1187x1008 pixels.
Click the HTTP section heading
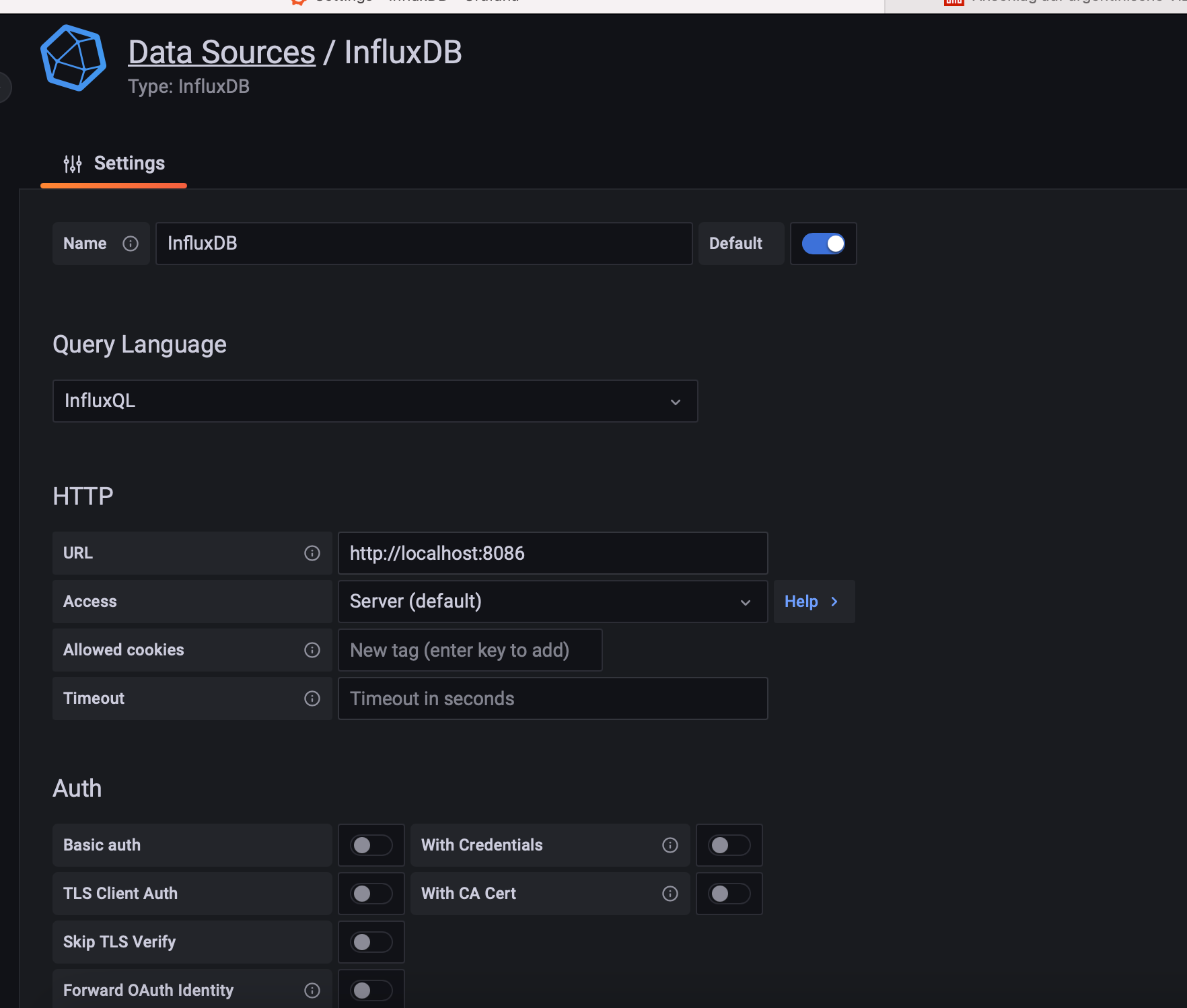(x=83, y=496)
